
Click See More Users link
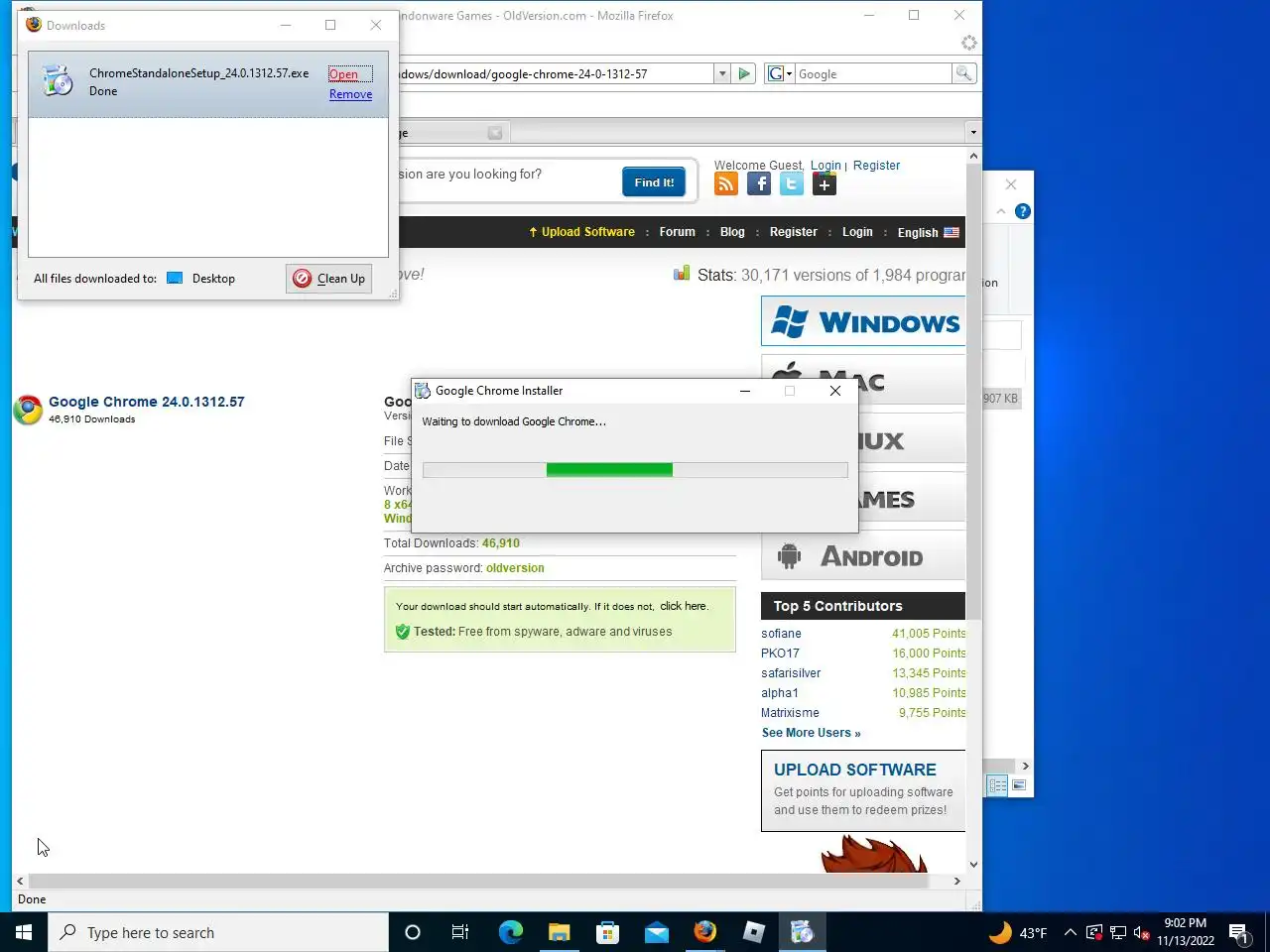pyautogui.click(x=812, y=733)
